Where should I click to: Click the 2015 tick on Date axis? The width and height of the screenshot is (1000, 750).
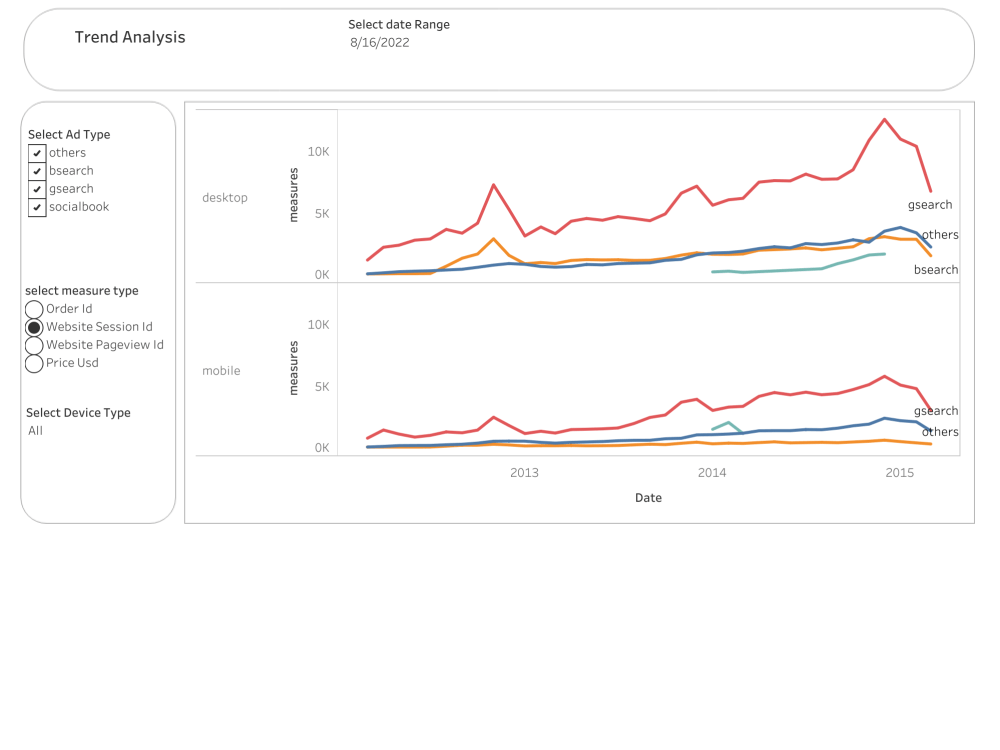click(899, 473)
